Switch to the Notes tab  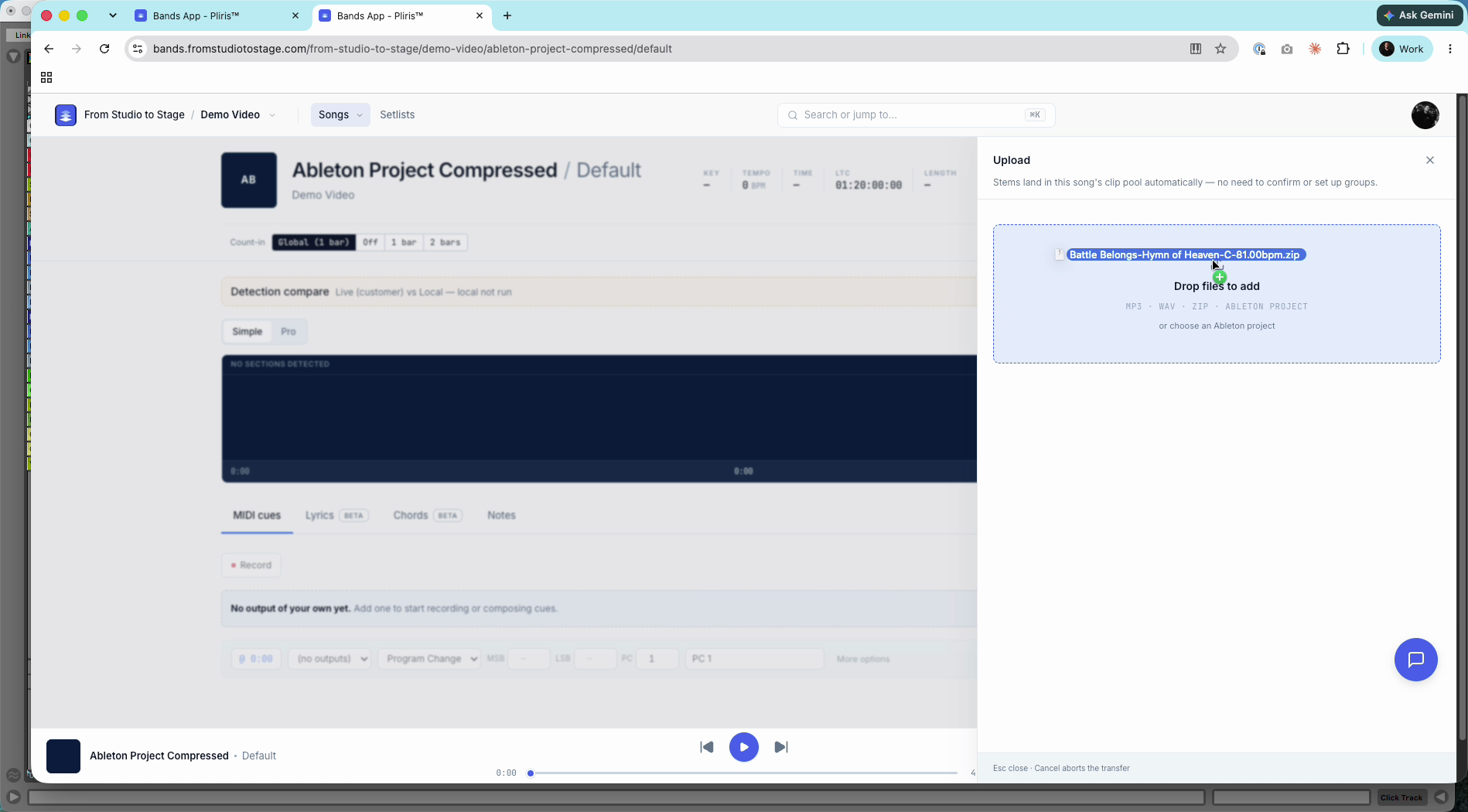501,516
